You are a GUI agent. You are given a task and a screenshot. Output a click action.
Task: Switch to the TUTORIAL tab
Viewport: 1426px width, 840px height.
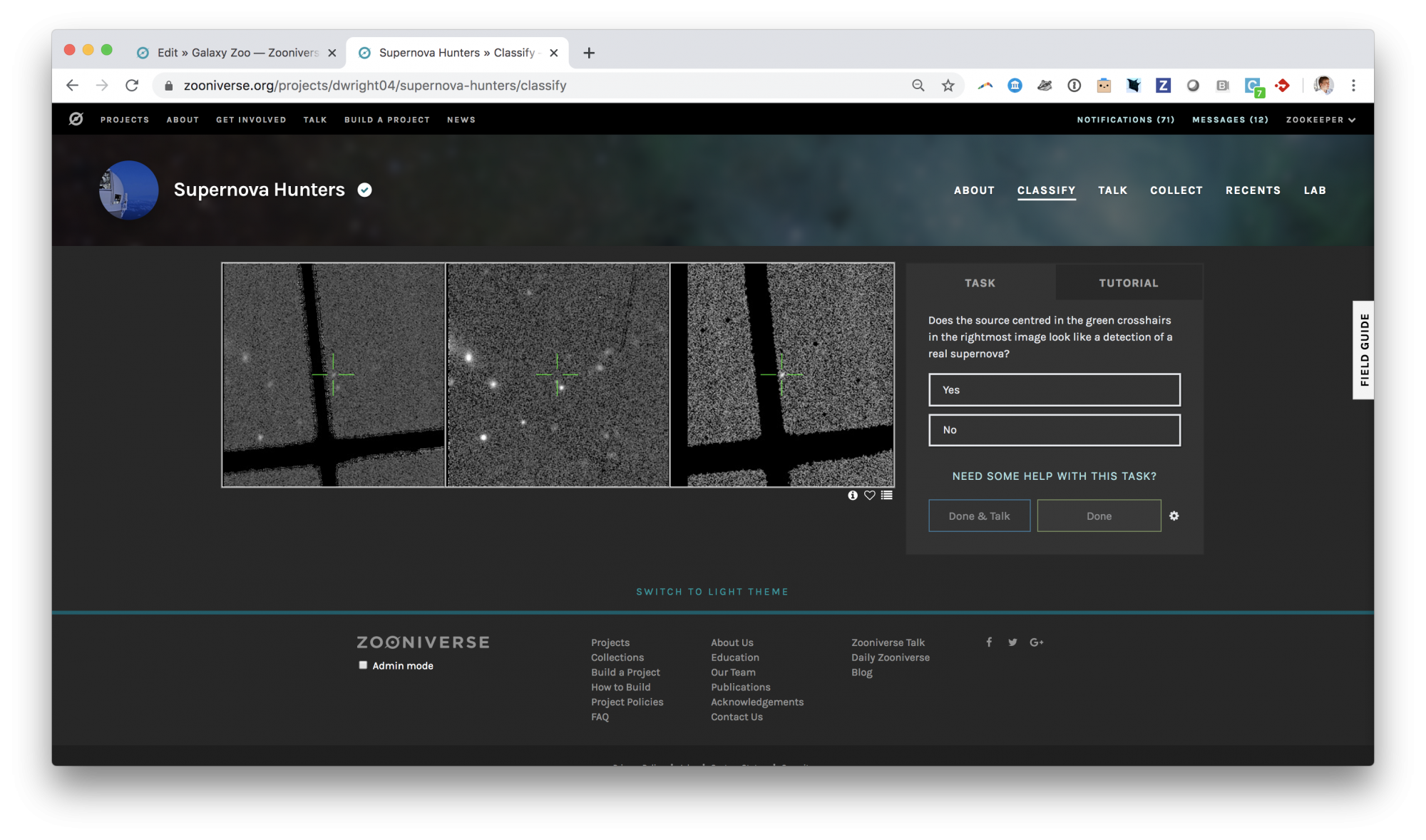coord(1129,283)
